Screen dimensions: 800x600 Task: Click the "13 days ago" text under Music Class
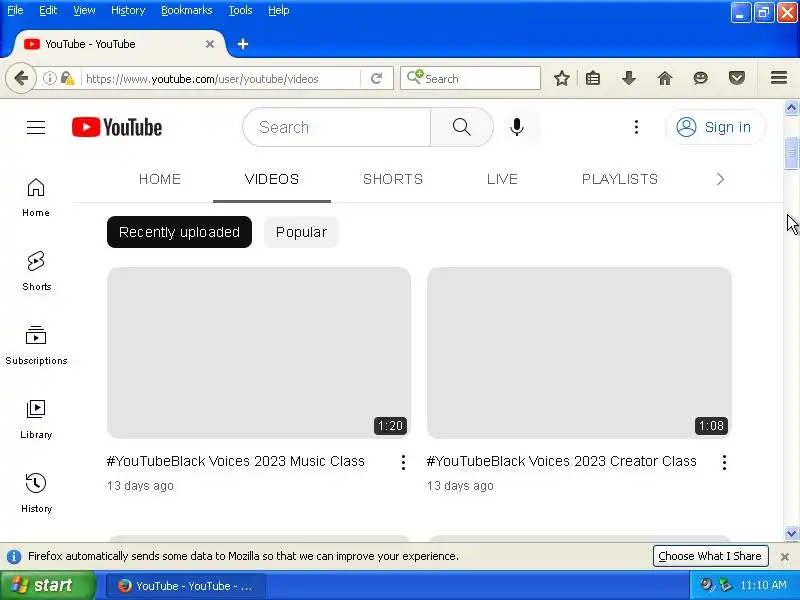[x=140, y=486]
